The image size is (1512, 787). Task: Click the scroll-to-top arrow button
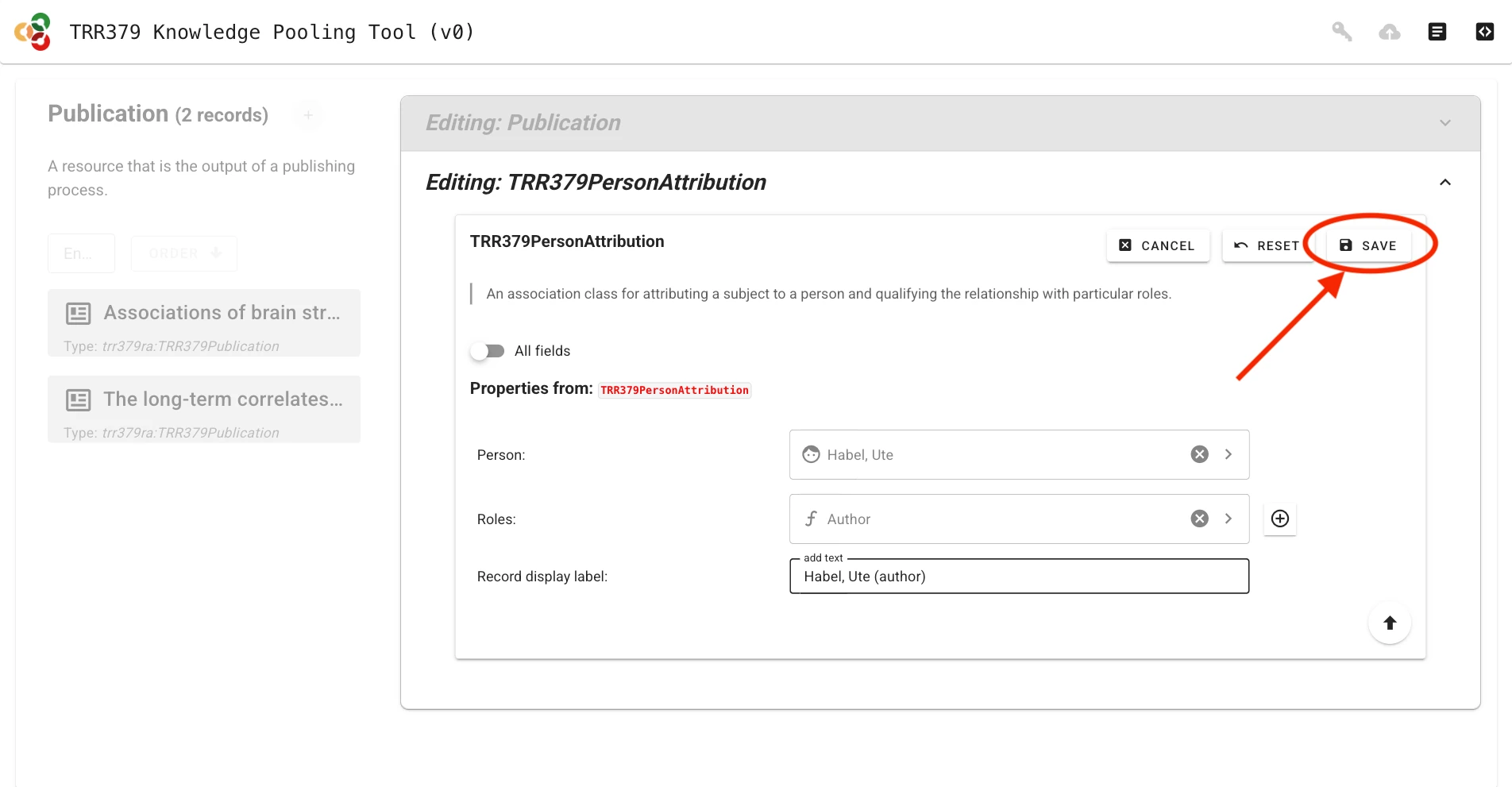(x=1390, y=623)
